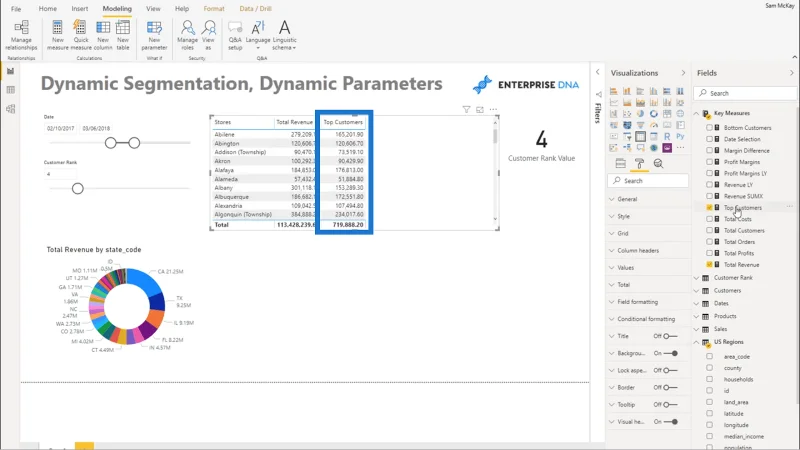Expand the Sales table in Fields
Viewport: 800px width, 450px height.
pos(697,329)
